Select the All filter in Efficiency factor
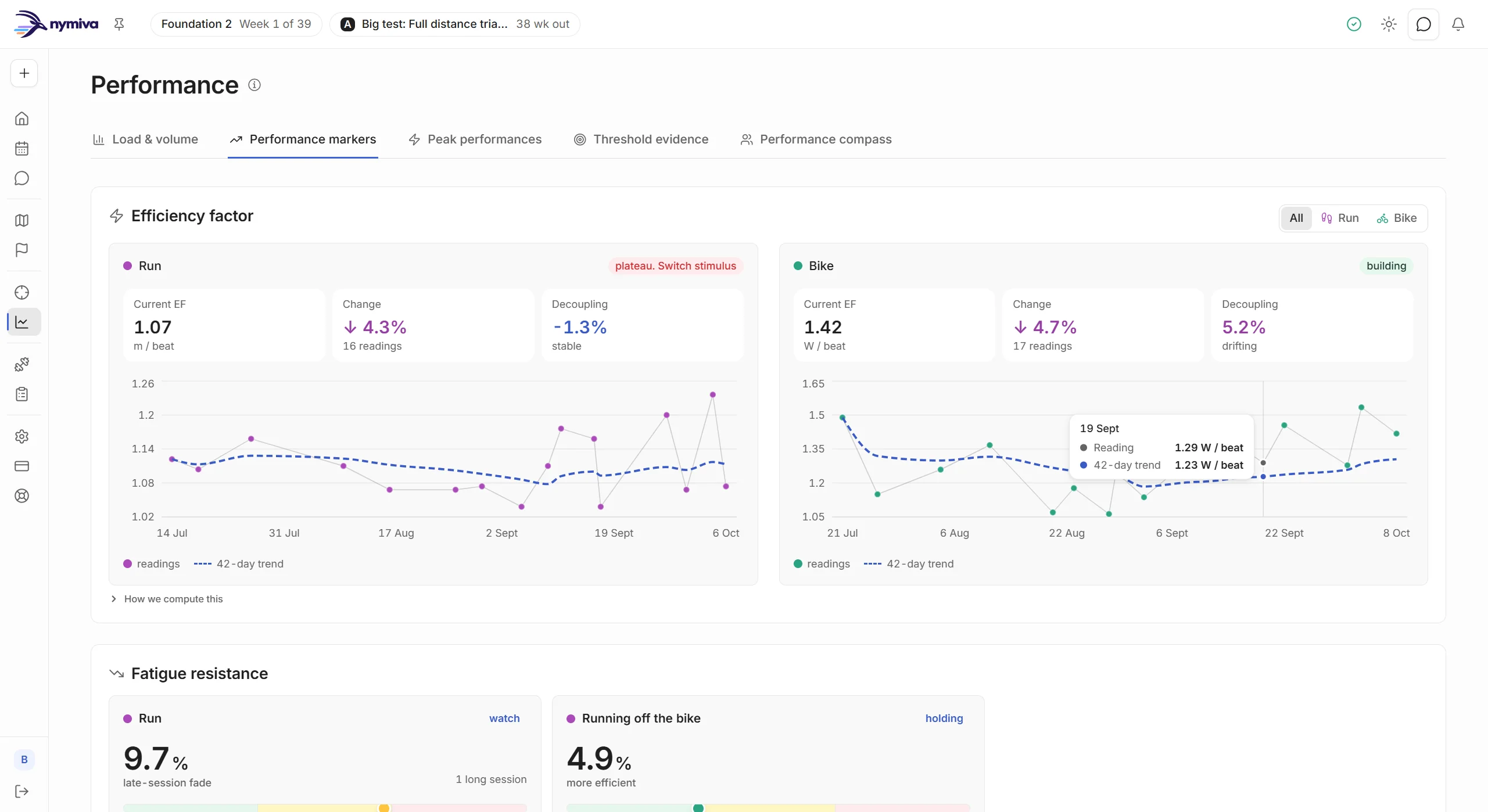Image resolution: width=1488 pixels, height=812 pixels. [1296, 218]
